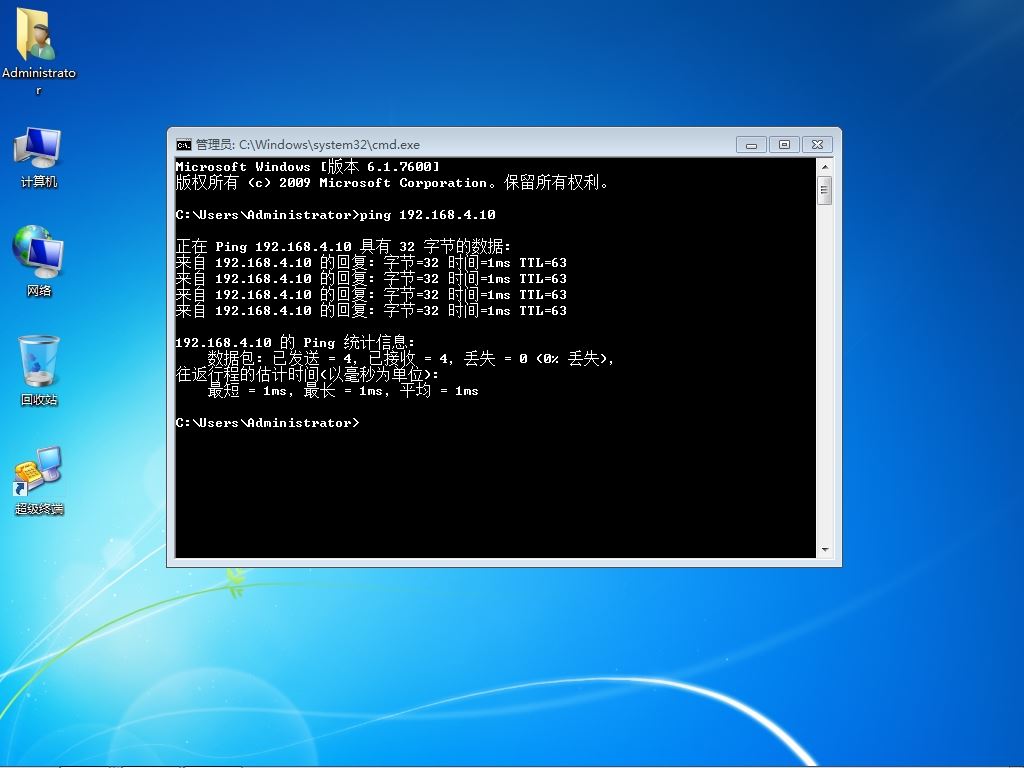Close the cmd.exe window

(x=817, y=144)
